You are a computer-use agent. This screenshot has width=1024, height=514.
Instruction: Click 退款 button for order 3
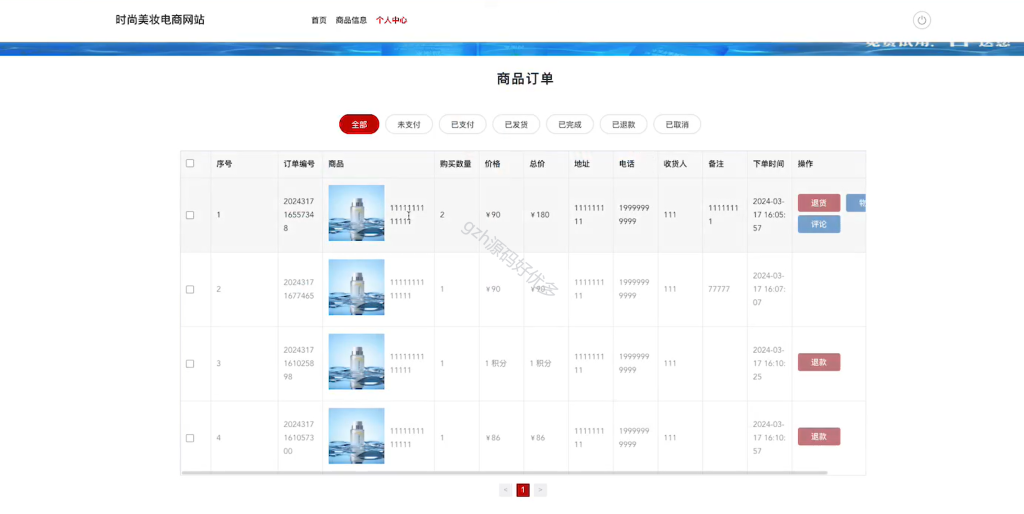coord(819,362)
